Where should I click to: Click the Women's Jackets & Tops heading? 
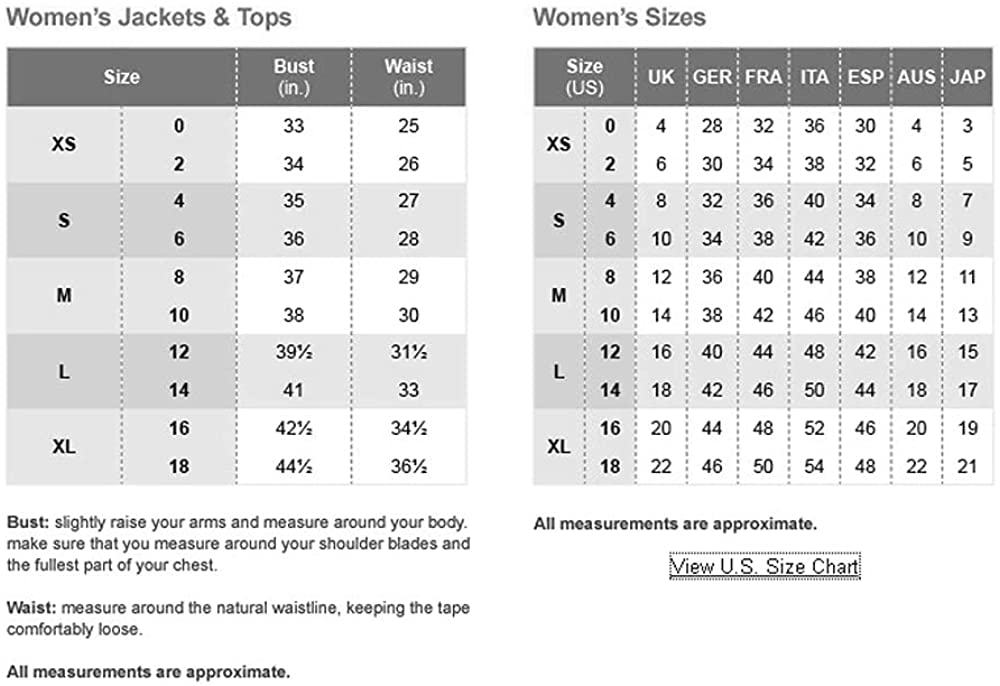[x=149, y=17]
